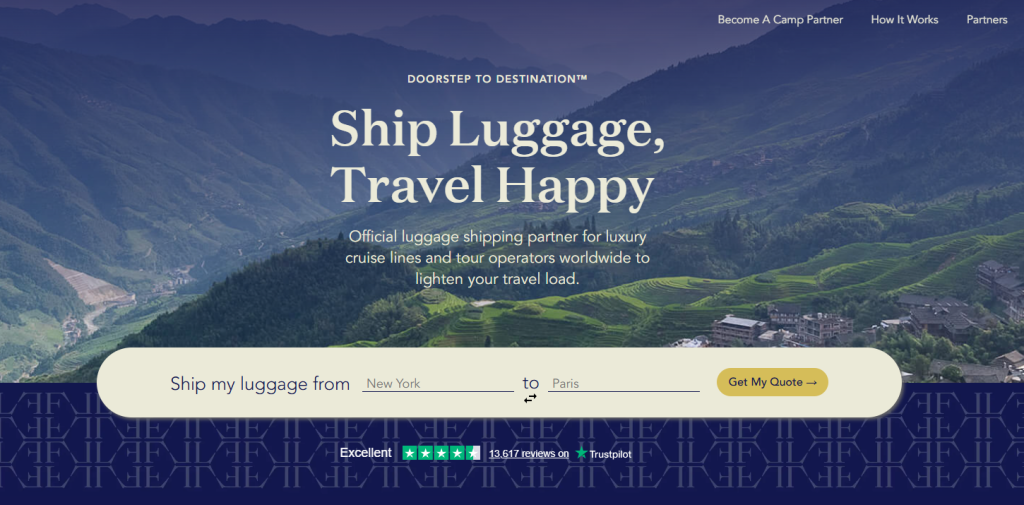Click the partially filled fifth rating star
1024x505 pixels.
point(473,453)
